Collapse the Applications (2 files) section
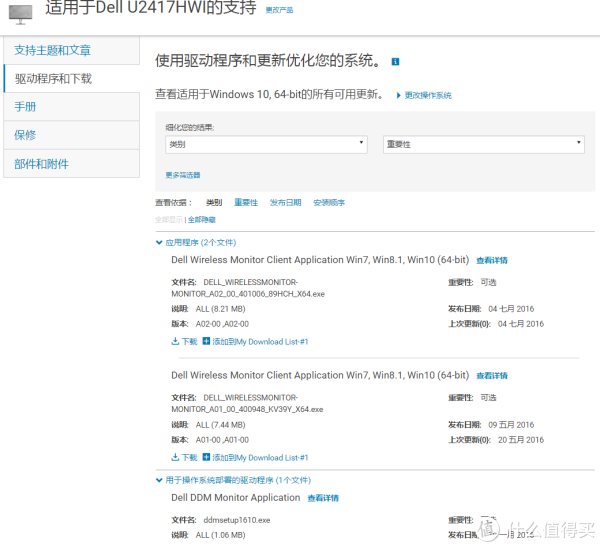Image resolution: width=600 pixels, height=547 pixels. click(196, 242)
